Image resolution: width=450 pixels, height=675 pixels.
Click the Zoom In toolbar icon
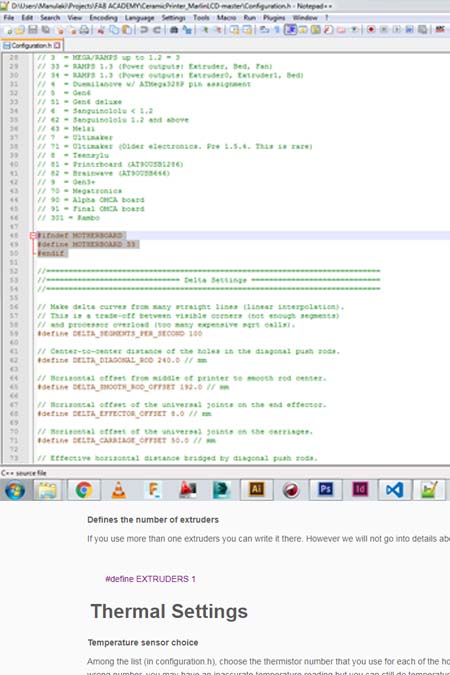tap(205, 30)
